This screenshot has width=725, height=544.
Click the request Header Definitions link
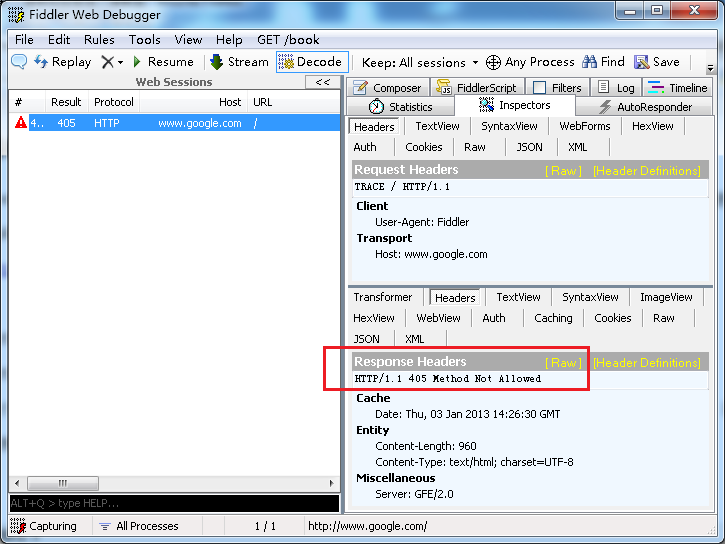click(646, 171)
